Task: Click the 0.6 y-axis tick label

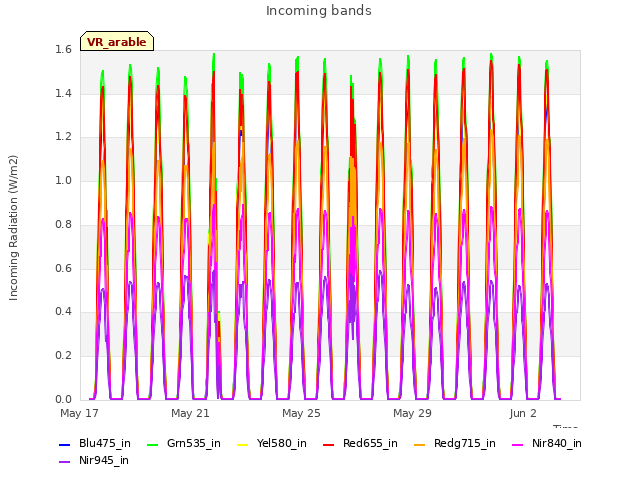Action: pyautogui.click(x=63, y=268)
